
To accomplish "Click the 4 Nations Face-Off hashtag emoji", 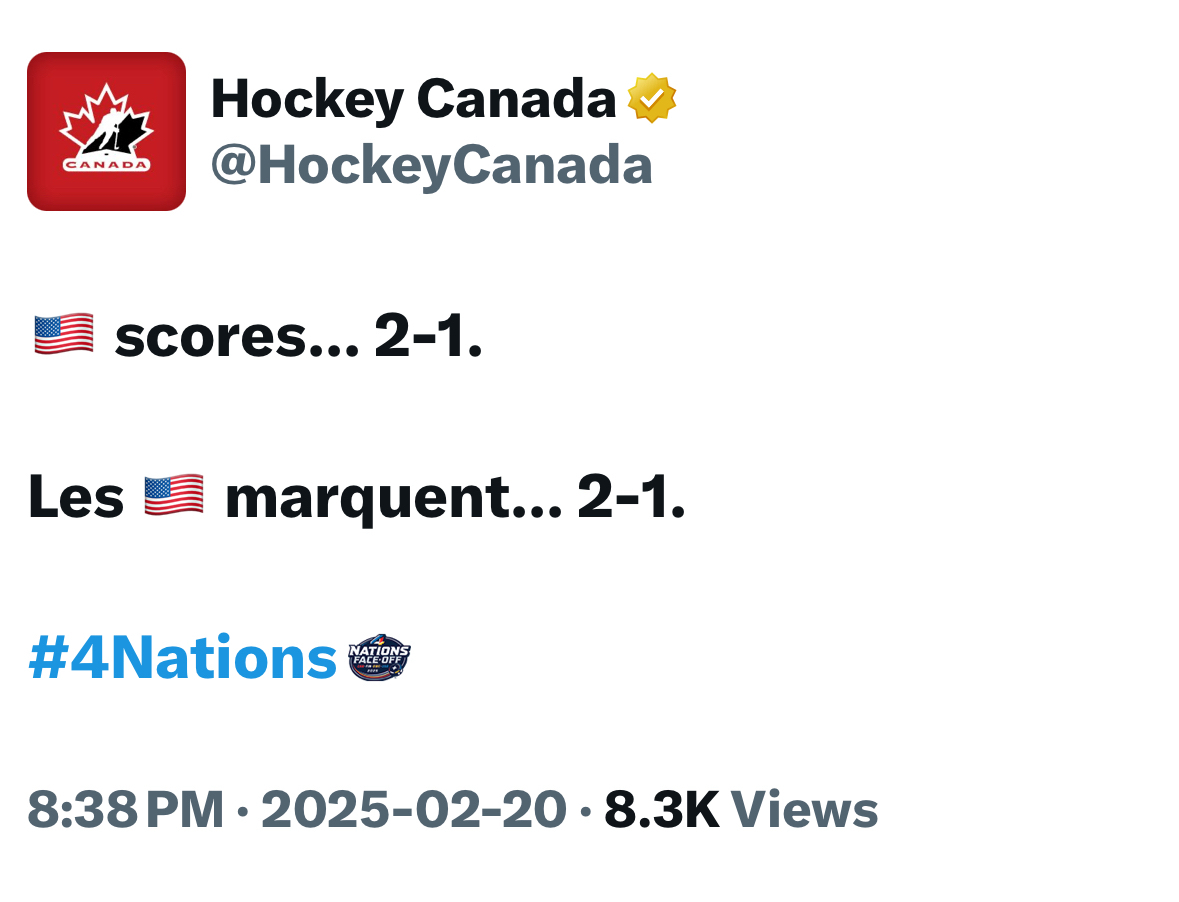I will tap(379, 658).
